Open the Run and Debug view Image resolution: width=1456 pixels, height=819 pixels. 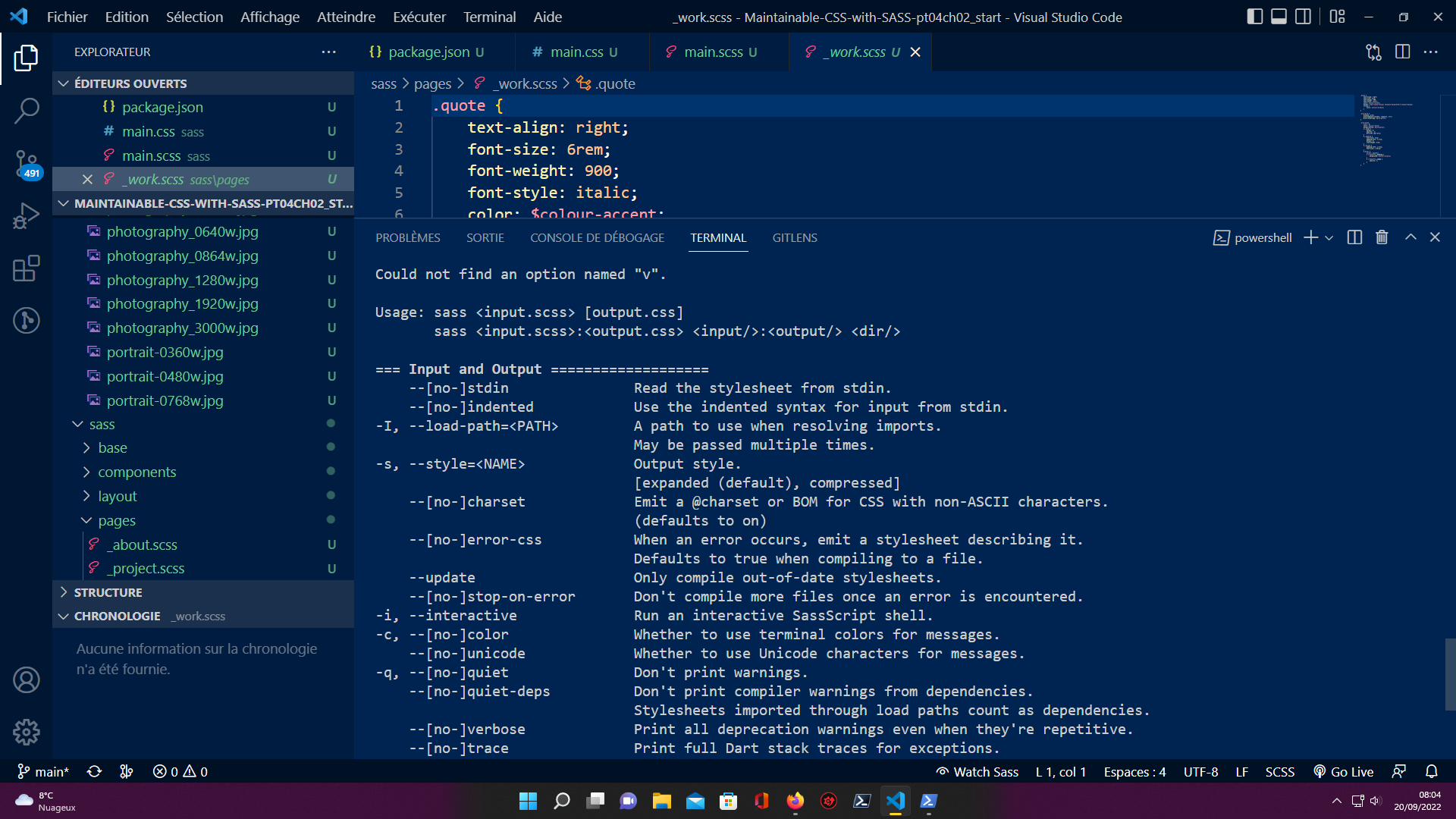pyautogui.click(x=27, y=216)
